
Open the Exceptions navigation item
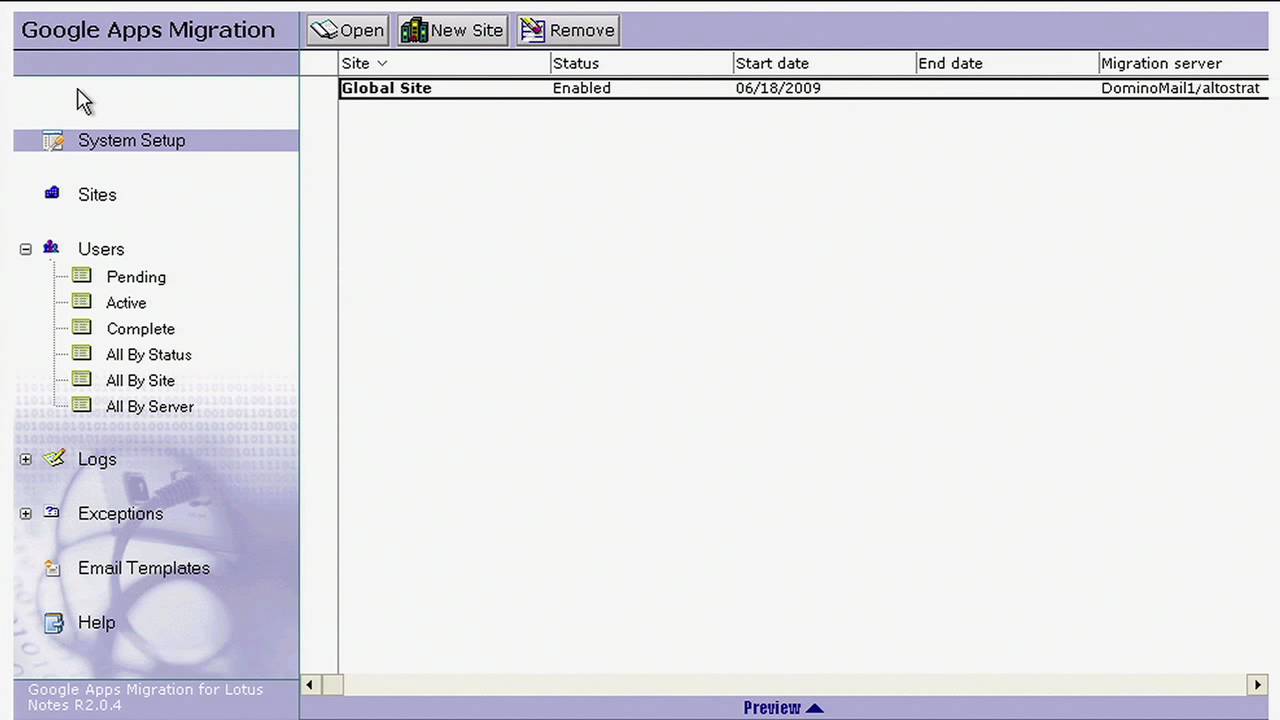coord(120,513)
